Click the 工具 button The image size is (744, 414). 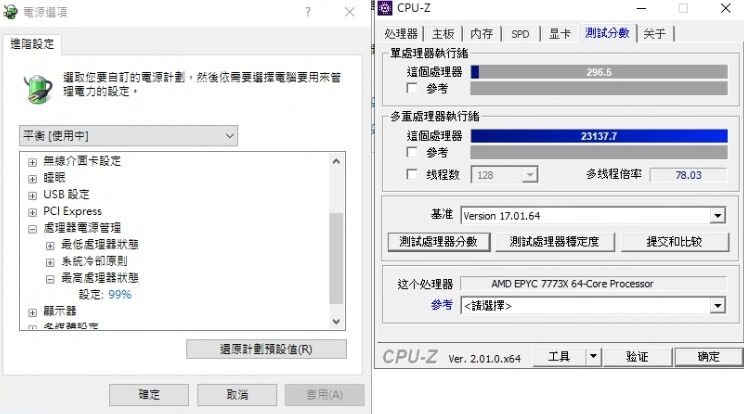[559, 357]
